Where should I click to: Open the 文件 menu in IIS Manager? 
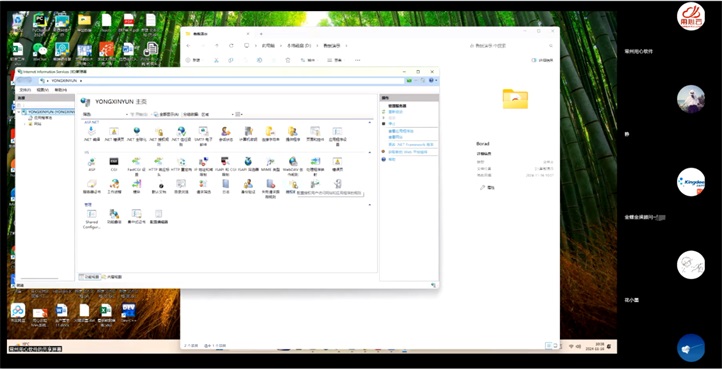tap(25, 90)
